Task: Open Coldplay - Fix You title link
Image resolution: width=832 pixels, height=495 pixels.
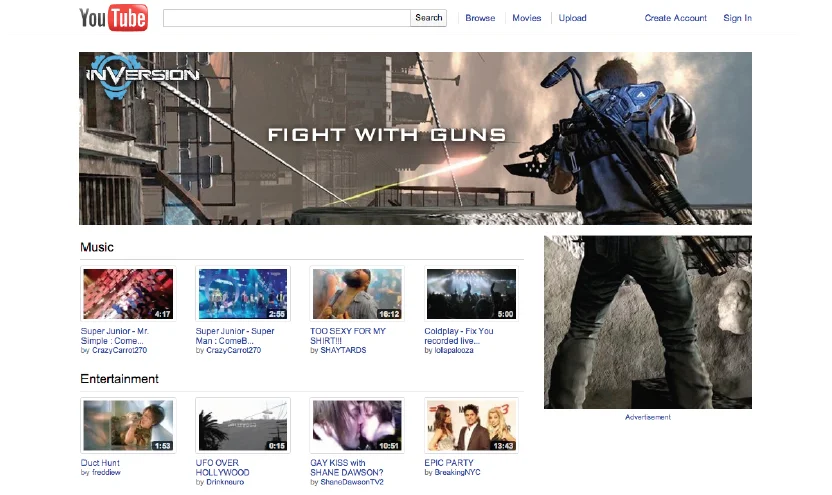Action: pos(459,336)
